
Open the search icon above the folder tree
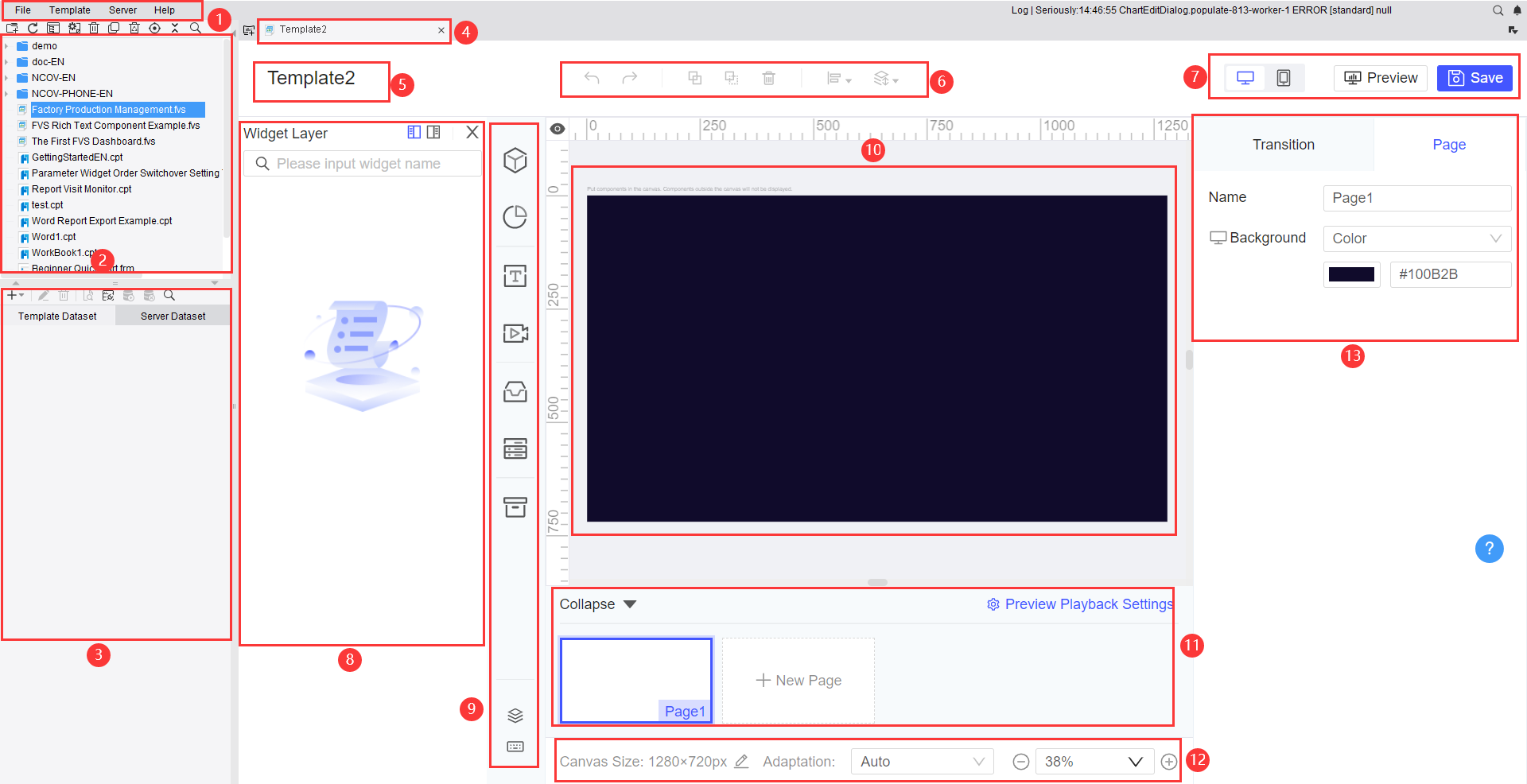[x=195, y=27]
